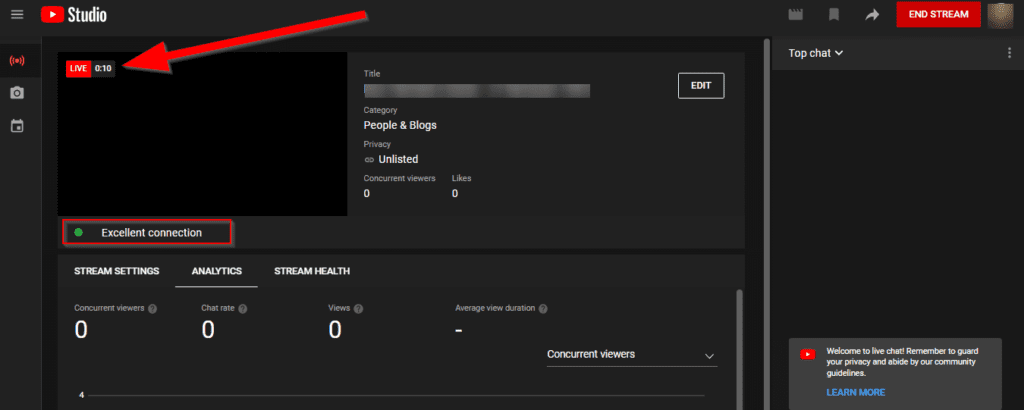Click the 0:10 stream timer
This screenshot has height=410, width=1024.
[103, 69]
